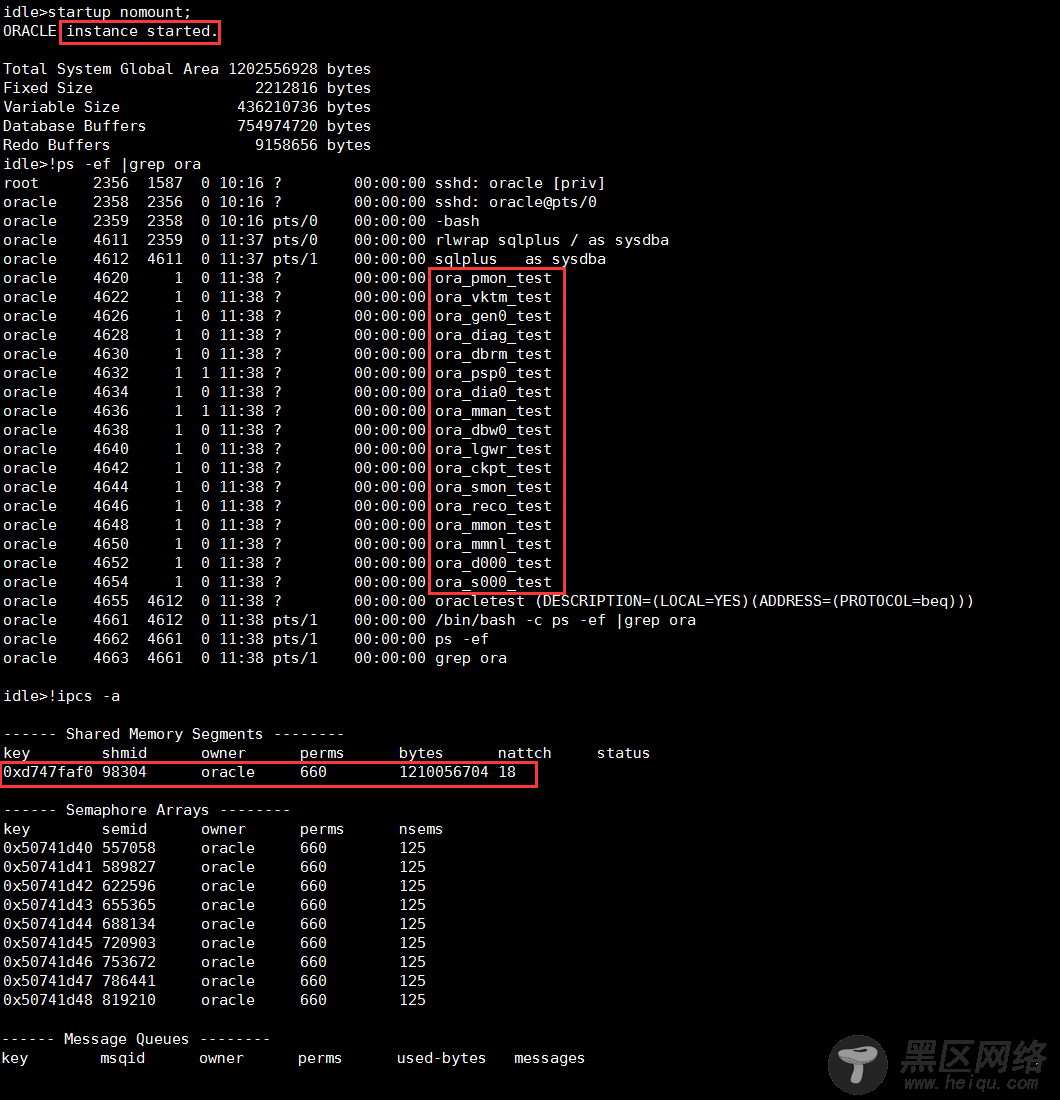Click semaphore key 0x50741d44
The image size is (1060, 1100).
pos(48,923)
